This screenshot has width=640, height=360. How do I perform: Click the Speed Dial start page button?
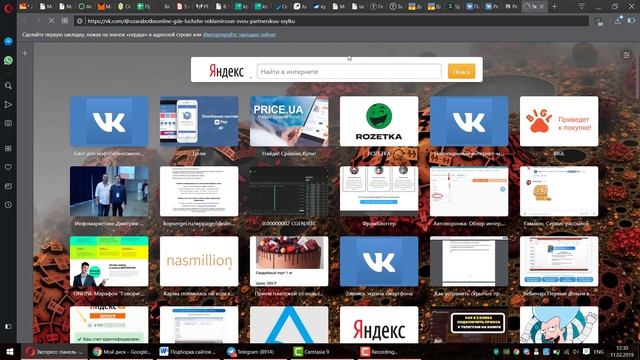tap(65, 21)
